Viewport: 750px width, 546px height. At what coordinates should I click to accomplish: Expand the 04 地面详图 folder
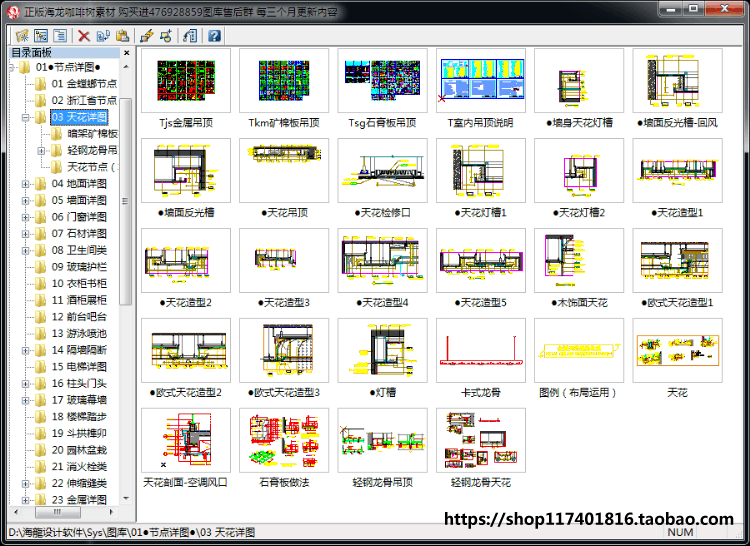click(25, 184)
